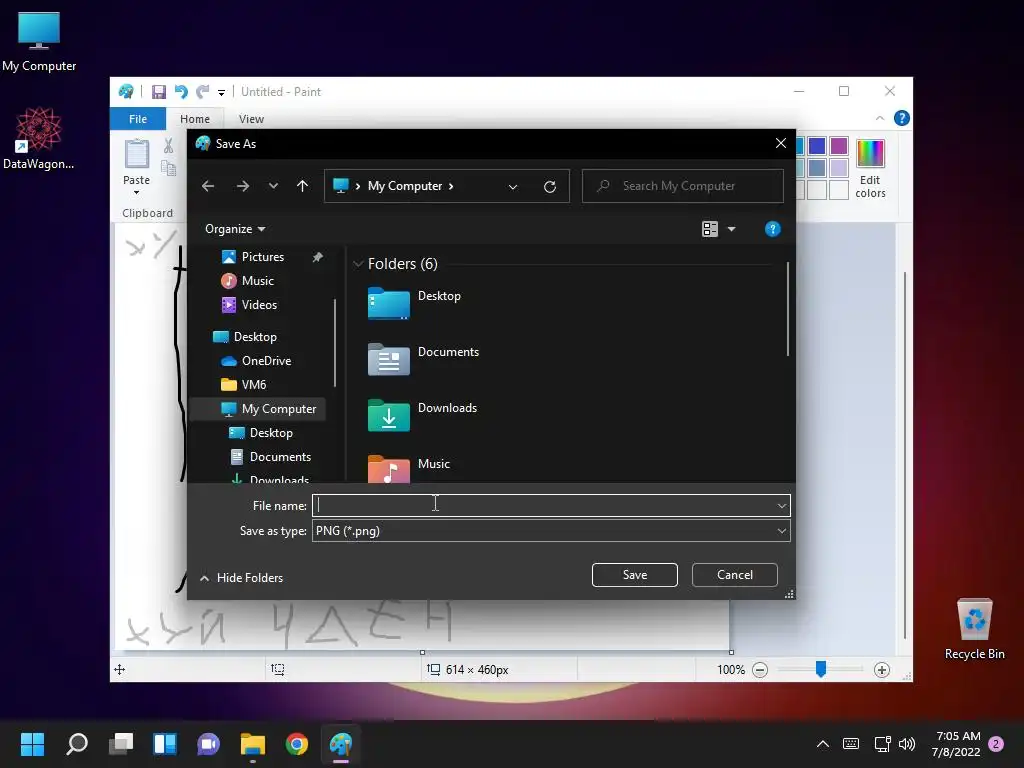
Task: Select OneDrive in the navigation pane
Action: (266, 361)
